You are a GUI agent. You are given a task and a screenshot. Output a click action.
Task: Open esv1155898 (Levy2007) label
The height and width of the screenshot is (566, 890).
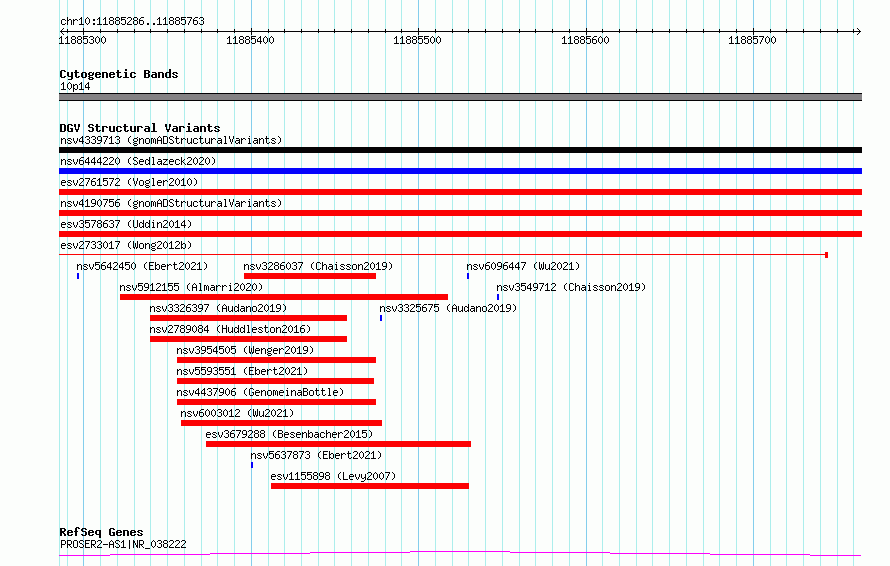coord(333,476)
